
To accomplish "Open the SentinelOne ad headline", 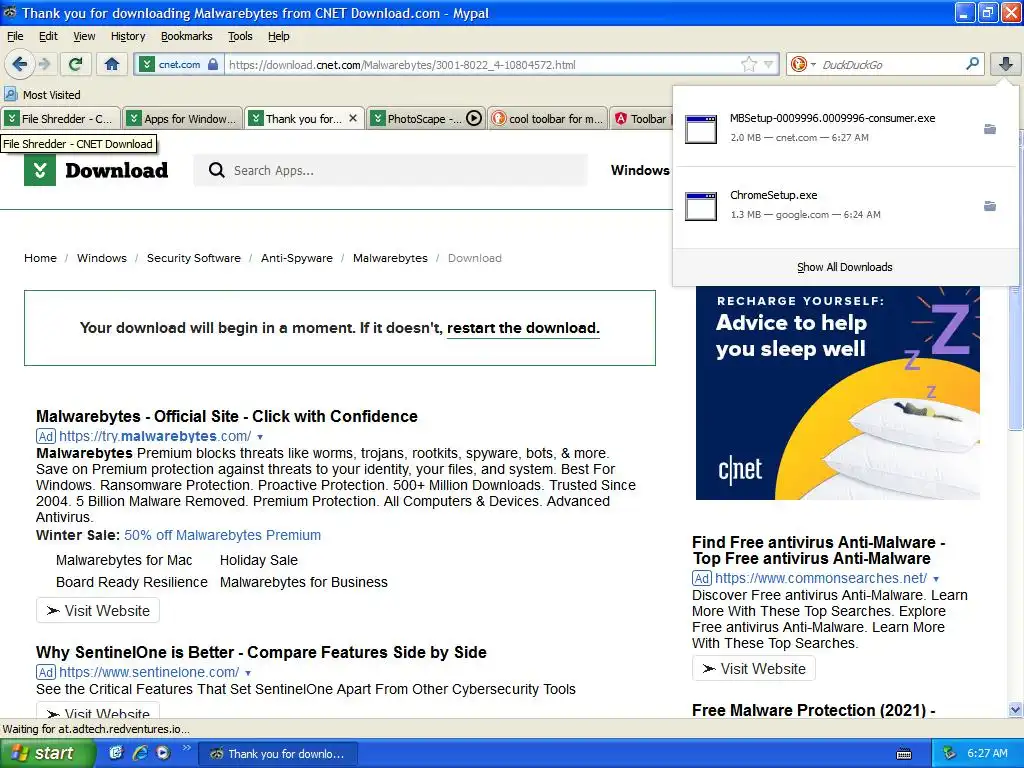I will click(x=261, y=652).
